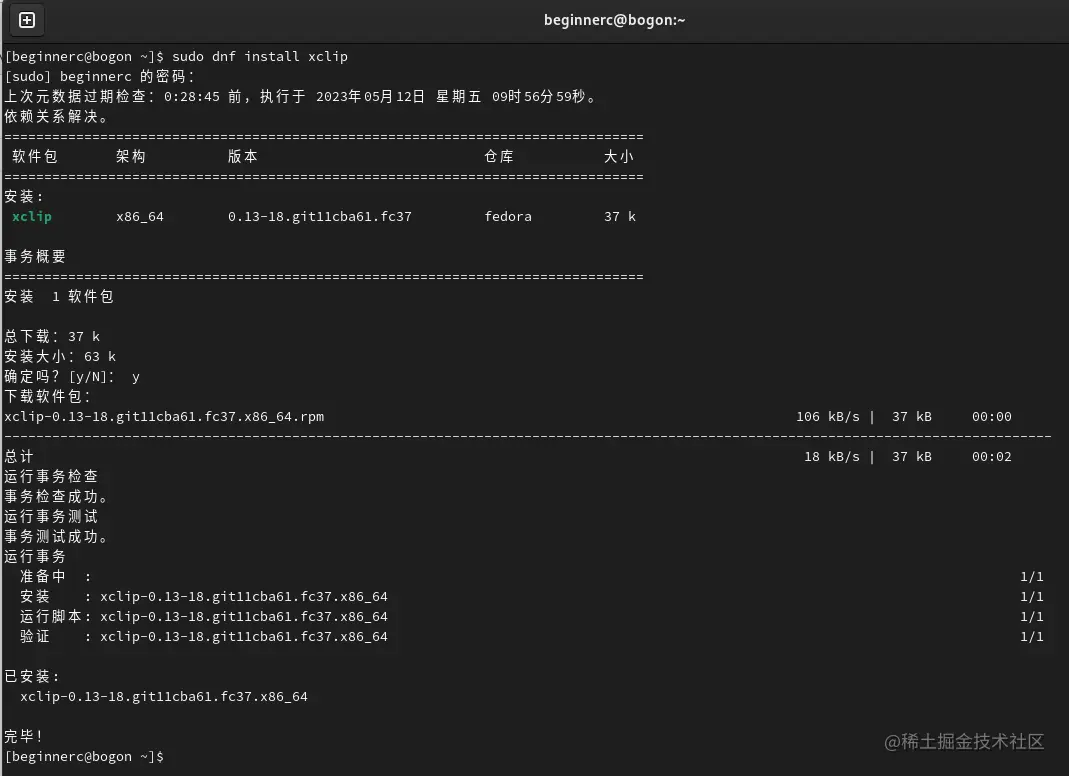This screenshot has height=776, width=1069.
Task: Click the '[sudo] beginnerc 的密码:' prompt line
Action: click(x=100, y=76)
